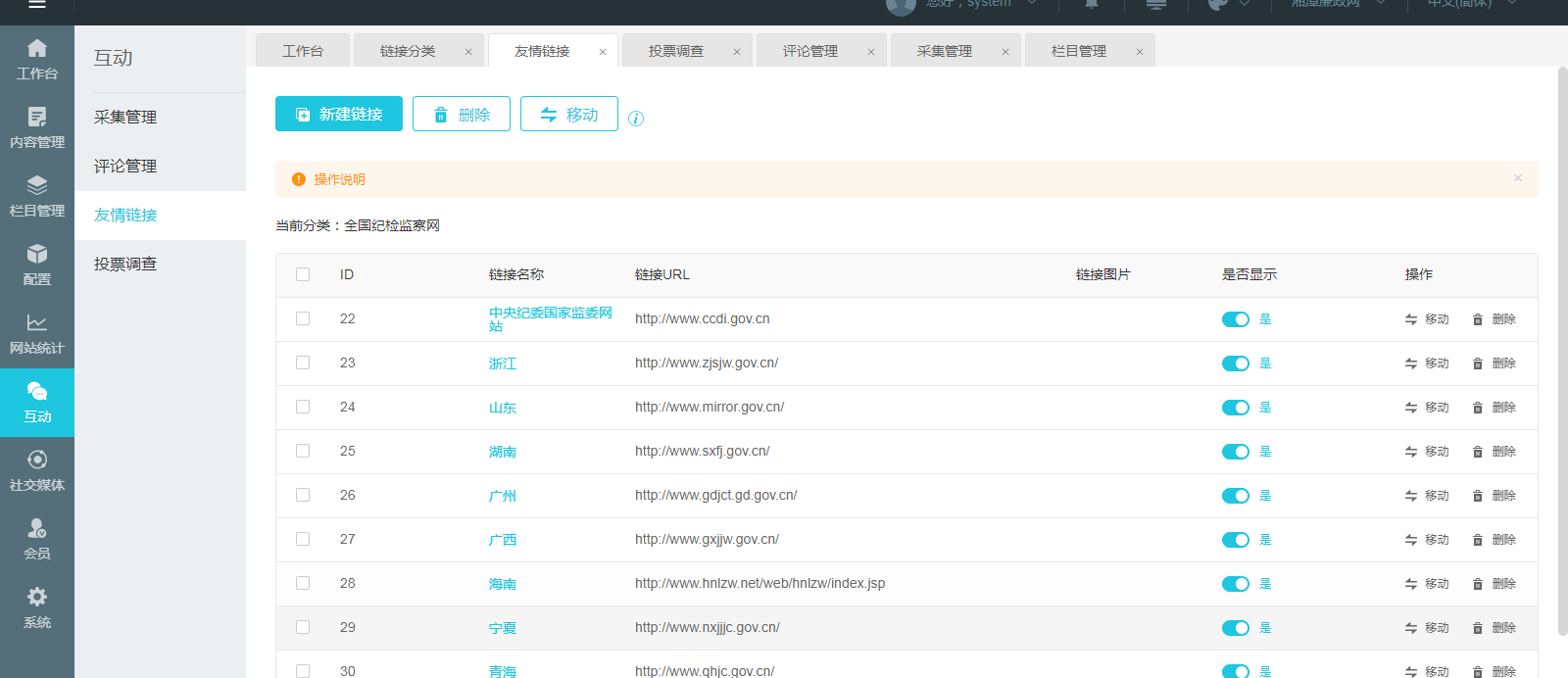Open the 工作台 home icon in sidebar
The width and height of the screenshot is (1568, 678).
tap(36, 59)
